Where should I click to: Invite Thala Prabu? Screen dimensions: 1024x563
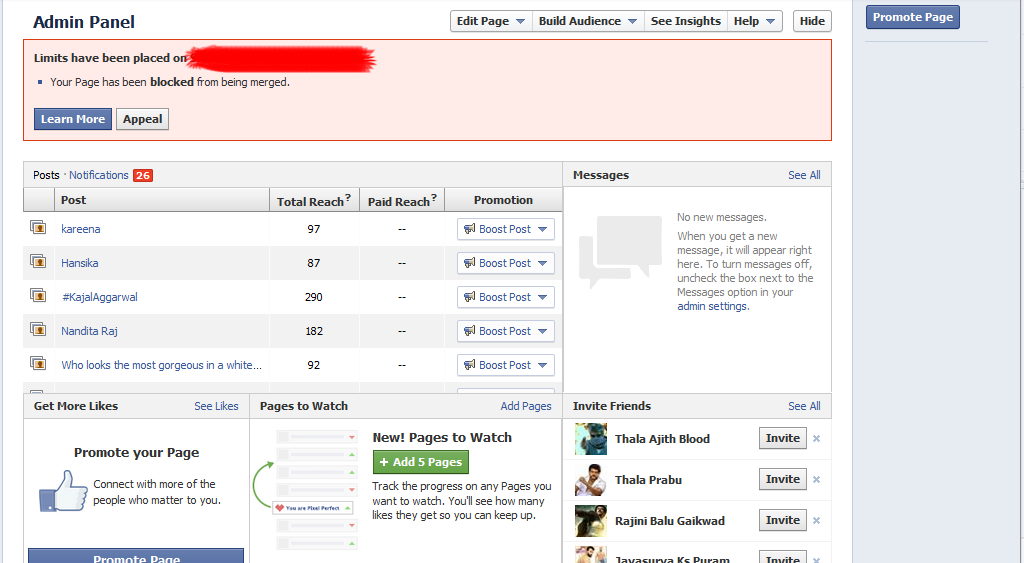(783, 479)
